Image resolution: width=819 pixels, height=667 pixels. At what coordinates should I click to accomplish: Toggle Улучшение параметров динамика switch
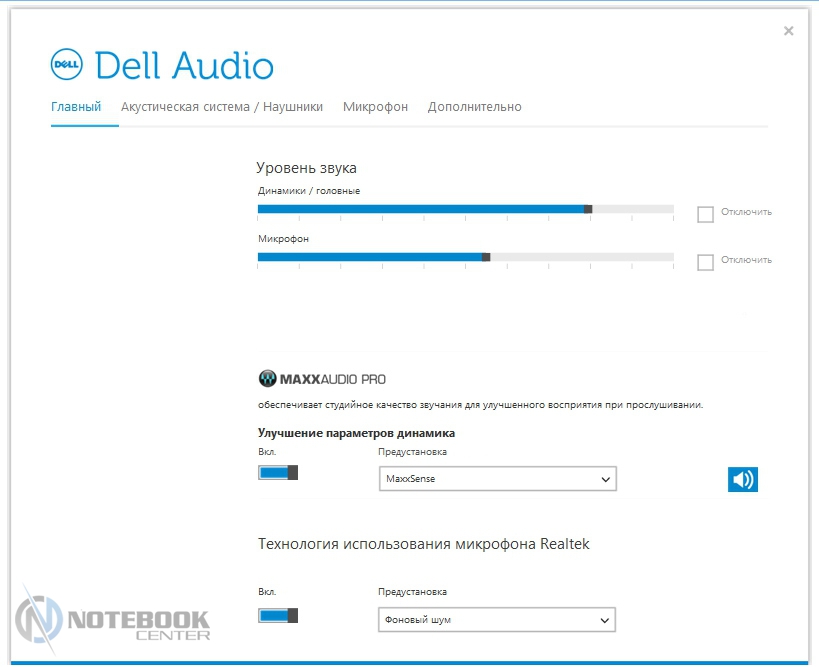pos(278,473)
